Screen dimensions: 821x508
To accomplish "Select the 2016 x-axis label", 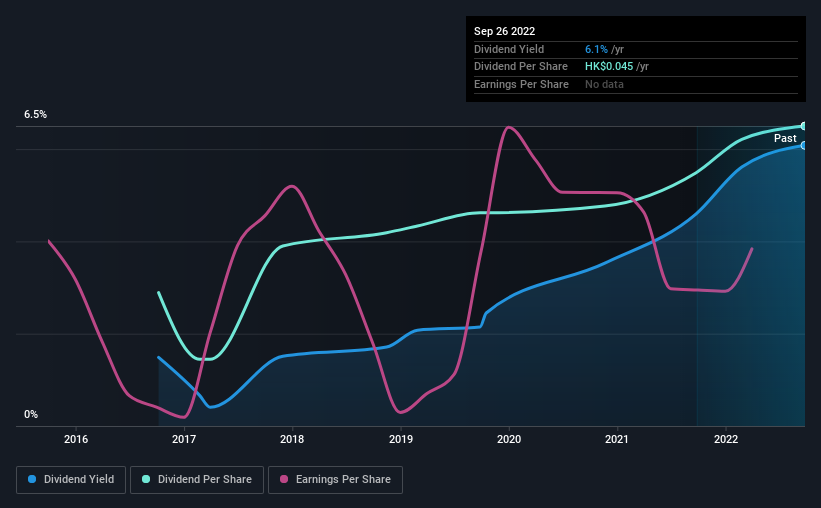I will click(76, 439).
